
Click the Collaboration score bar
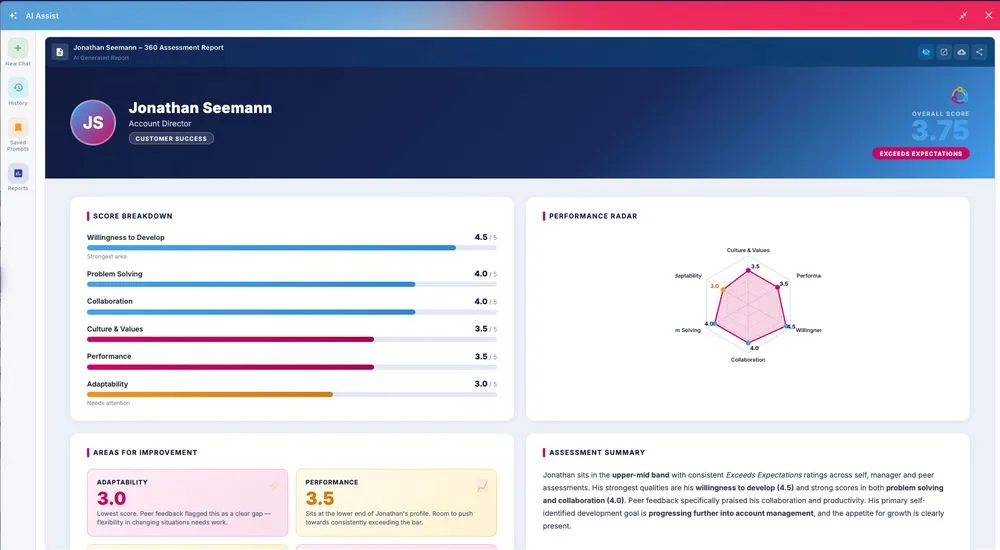(291, 312)
